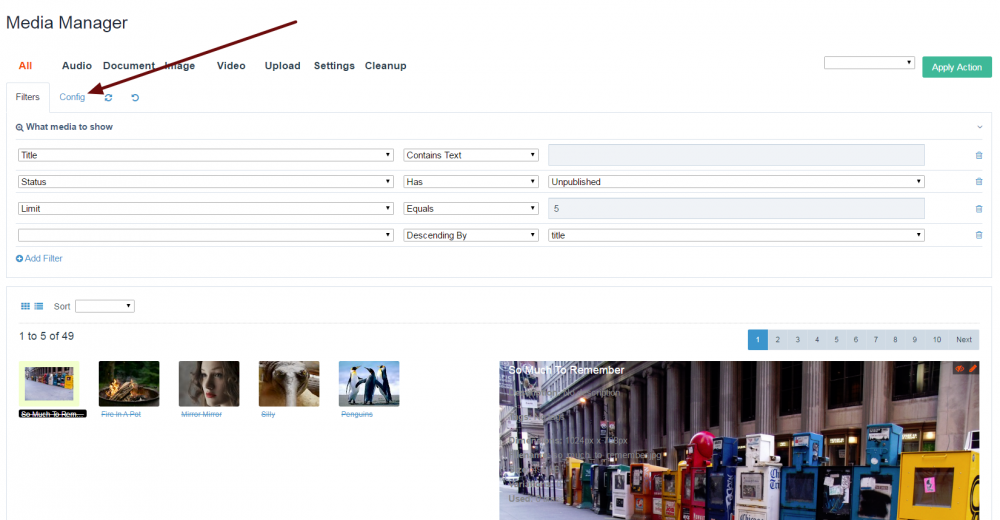Open the action dropdown beside Apply Action
The width and height of the screenshot is (1000, 520).
[x=869, y=63]
